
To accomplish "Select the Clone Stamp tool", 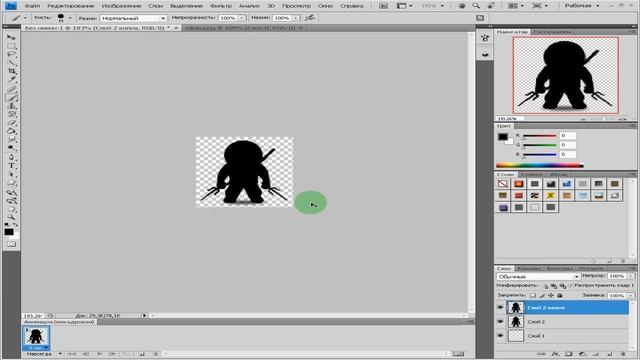I will tap(11, 106).
